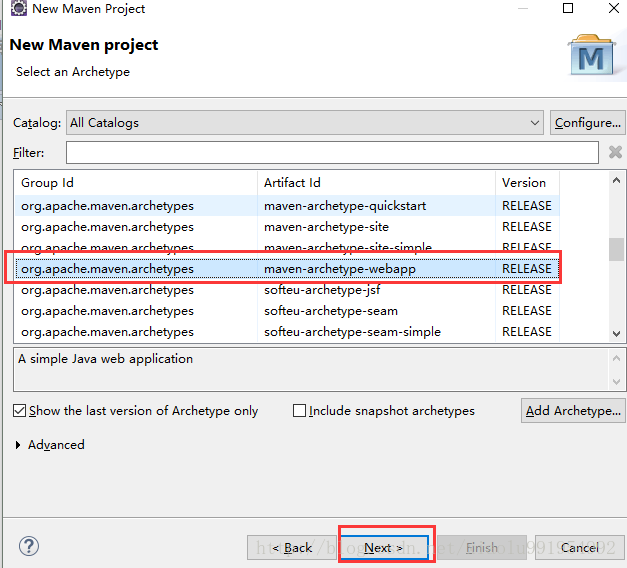Expand the Advanced section
627x568 pixels.
click(18, 445)
